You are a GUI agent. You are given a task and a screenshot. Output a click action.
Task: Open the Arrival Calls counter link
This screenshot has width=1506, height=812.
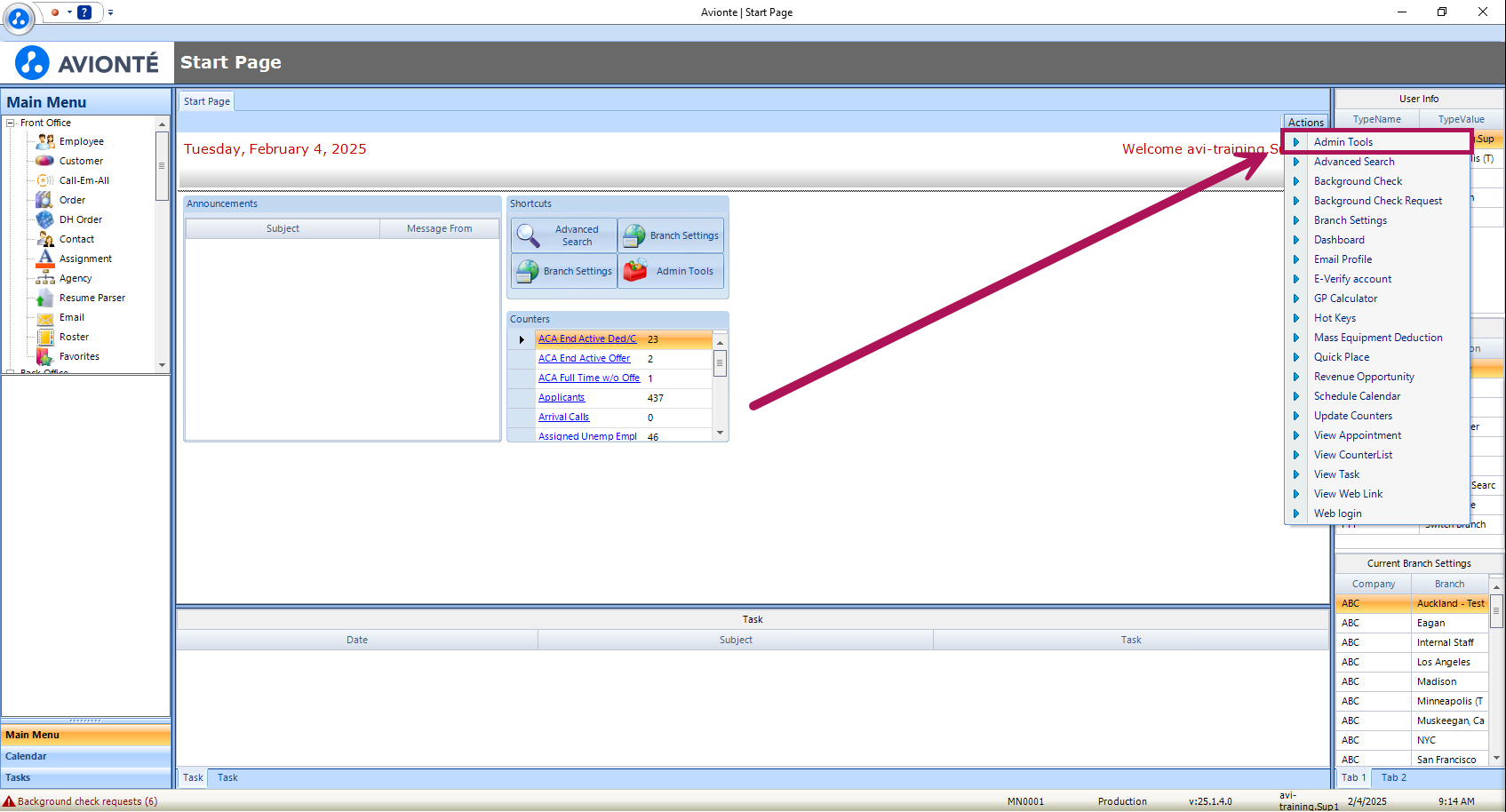pos(563,417)
